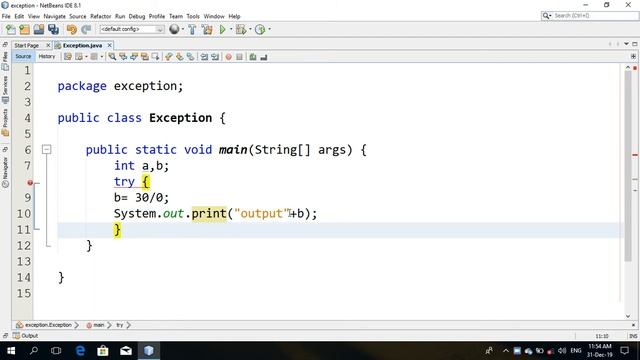The height and width of the screenshot is (360, 640).
Task: Click the error marker beside try line
Action: (30, 182)
